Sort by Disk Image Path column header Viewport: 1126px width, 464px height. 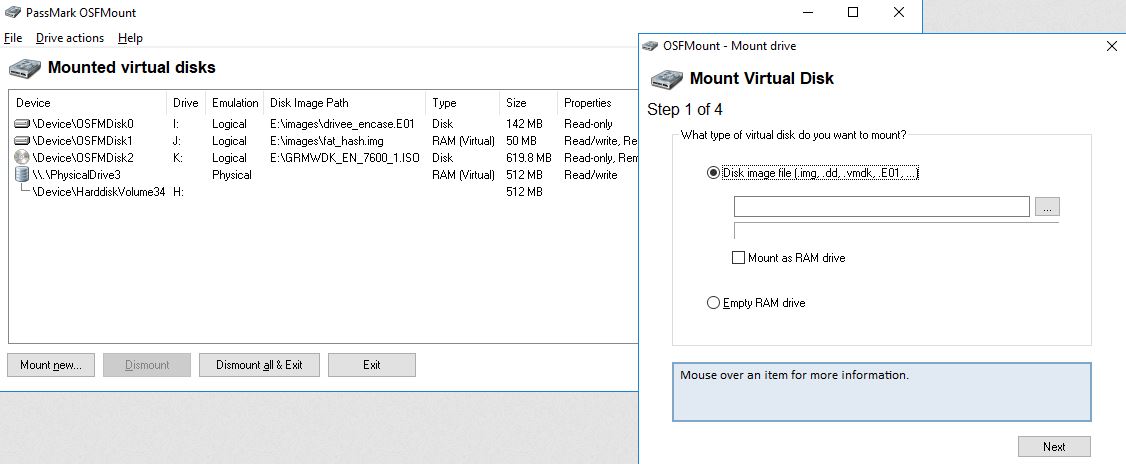[x=345, y=103]
